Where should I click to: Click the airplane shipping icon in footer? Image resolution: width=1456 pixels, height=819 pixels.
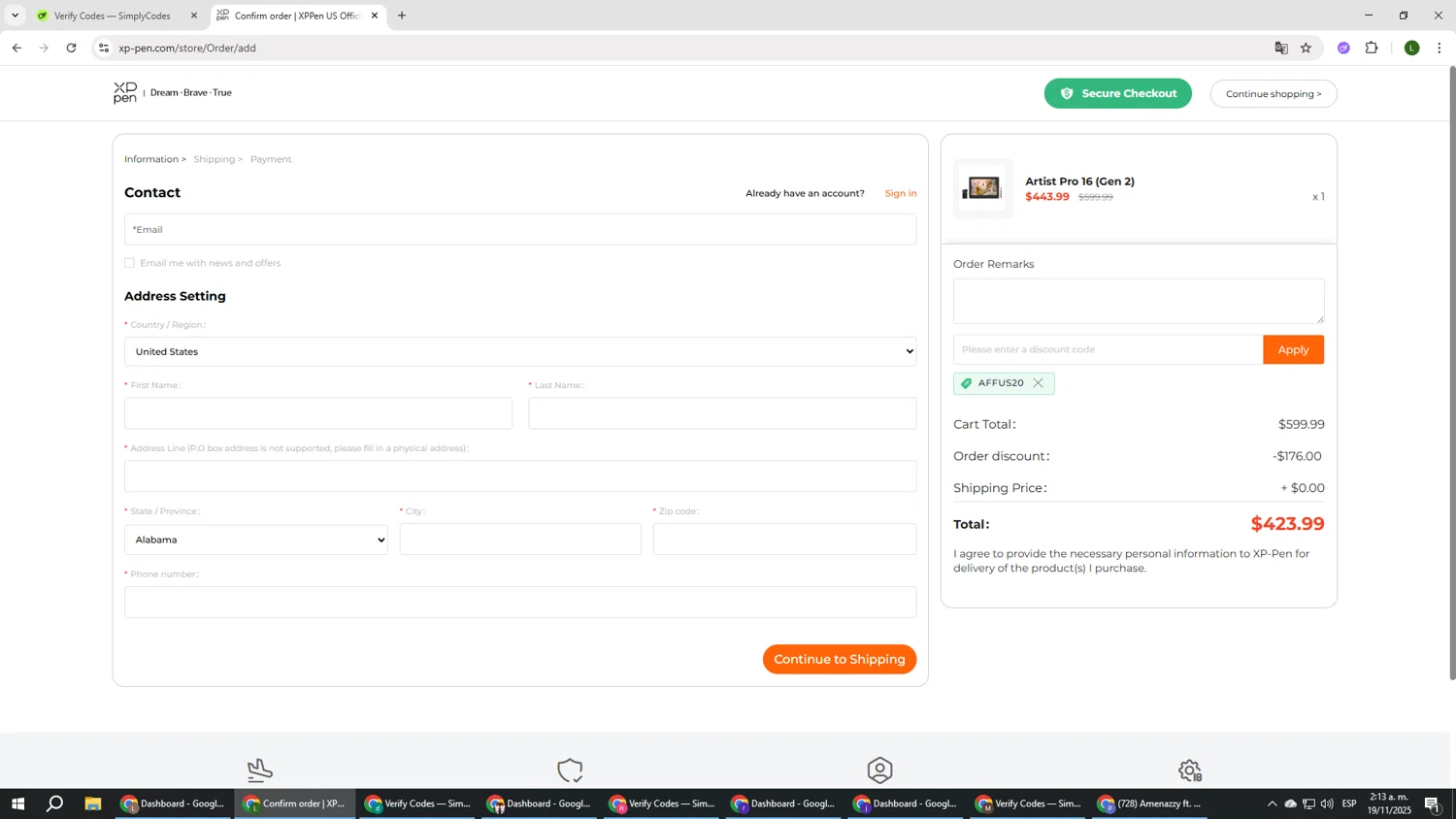(259, 770)
